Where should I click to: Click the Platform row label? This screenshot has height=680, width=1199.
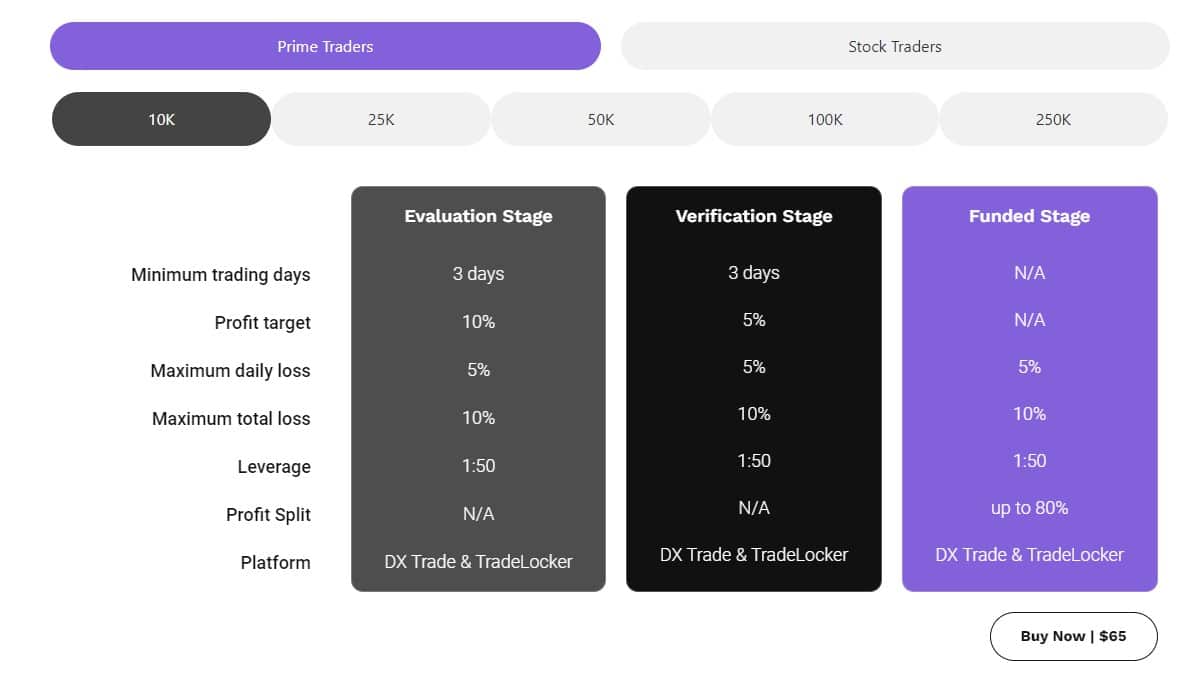click(x=275, y=563)
